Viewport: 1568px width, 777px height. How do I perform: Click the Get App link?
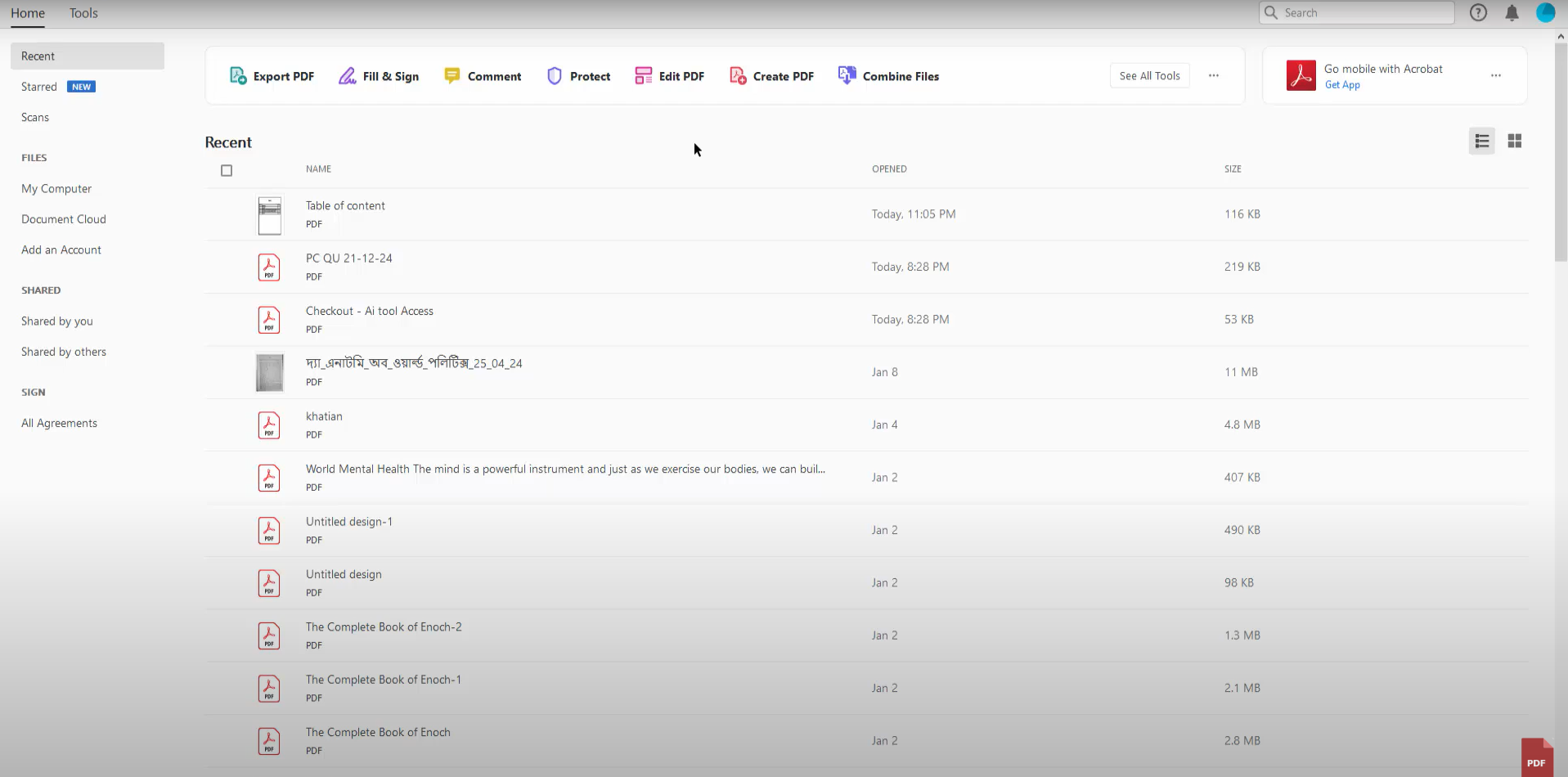[x=1342, y=84]
